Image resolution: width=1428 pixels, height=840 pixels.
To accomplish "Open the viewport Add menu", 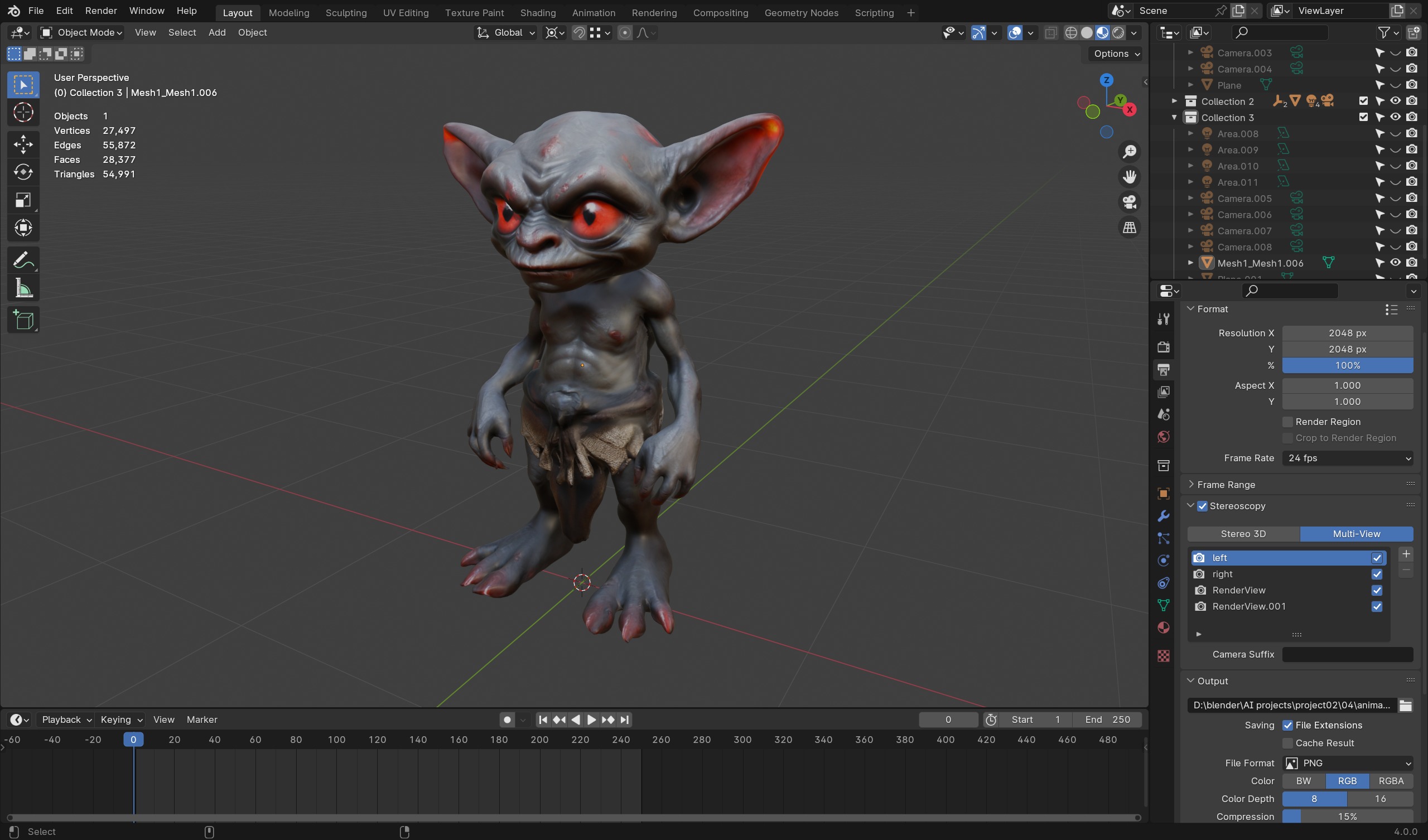I will coord(217,33).
